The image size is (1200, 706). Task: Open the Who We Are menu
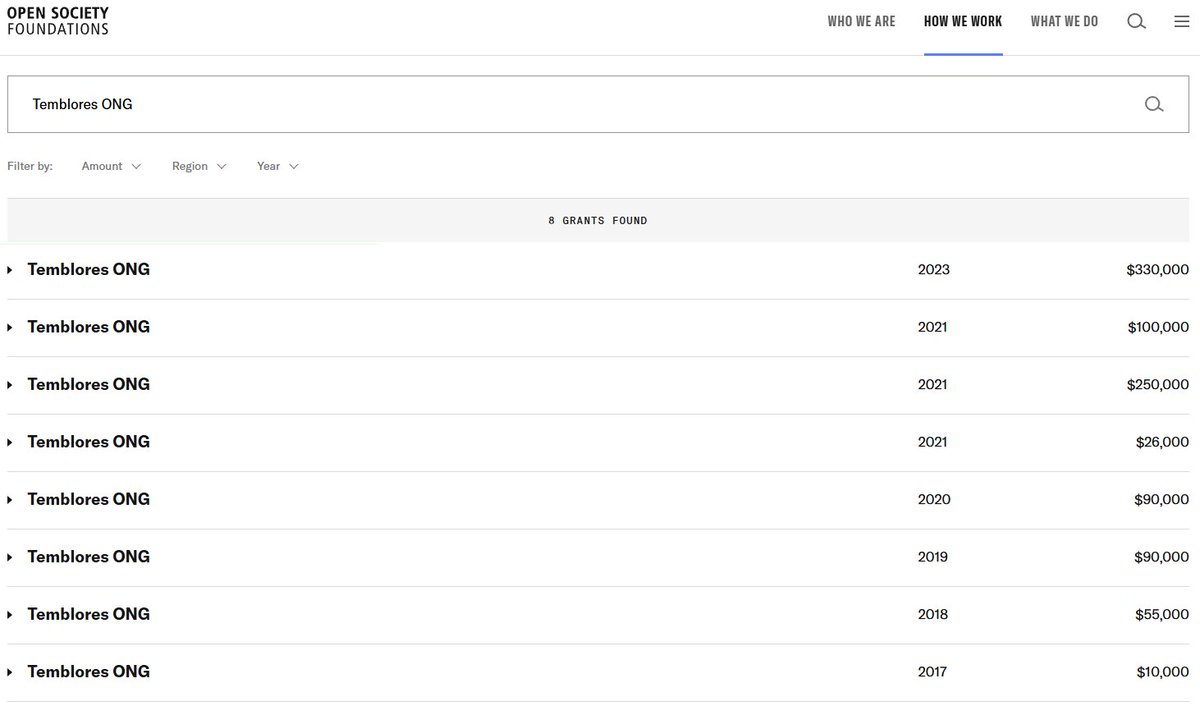861,21
